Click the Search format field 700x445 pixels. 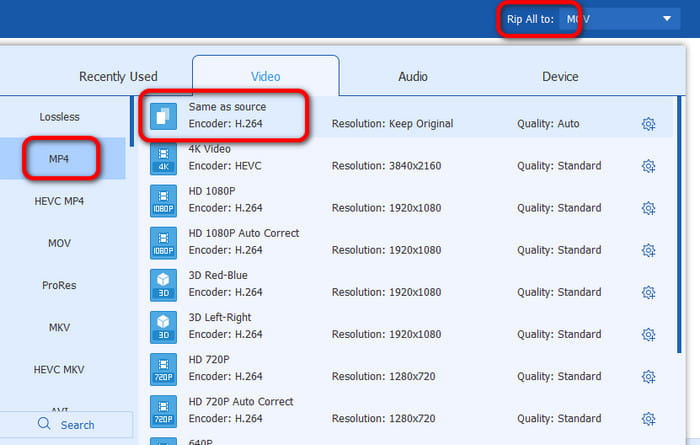pos(66,424)
